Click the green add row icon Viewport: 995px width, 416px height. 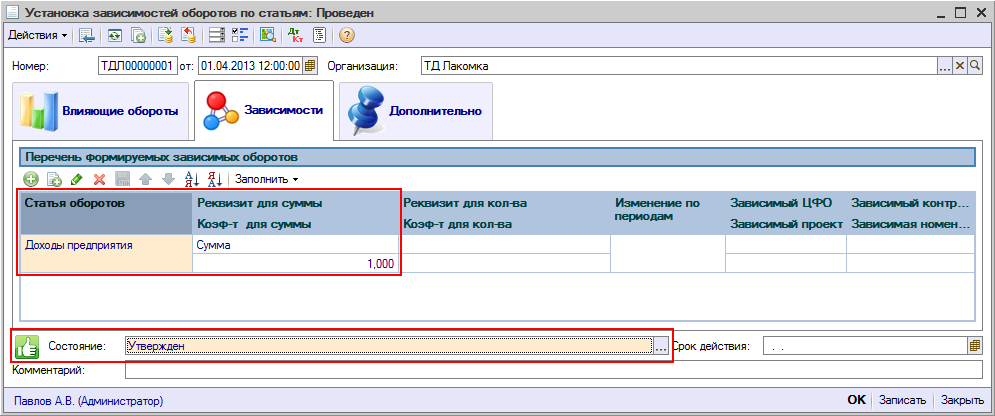tap(31, 179)
